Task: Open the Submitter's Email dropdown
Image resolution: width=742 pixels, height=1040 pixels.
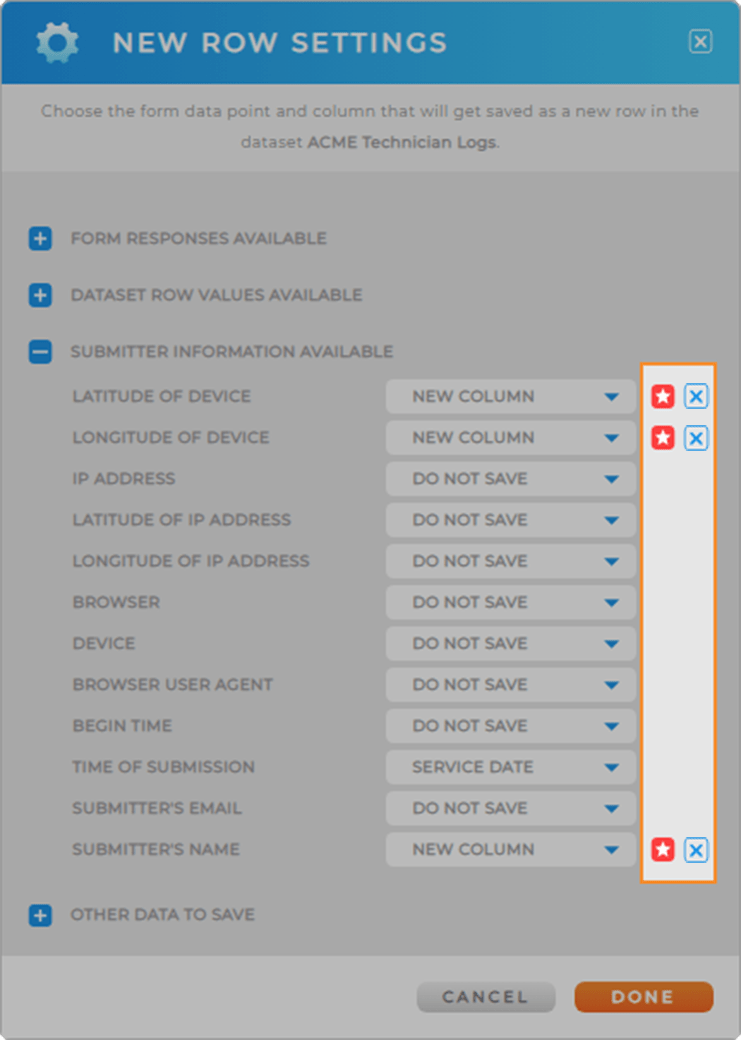Action: click(510, 808)
